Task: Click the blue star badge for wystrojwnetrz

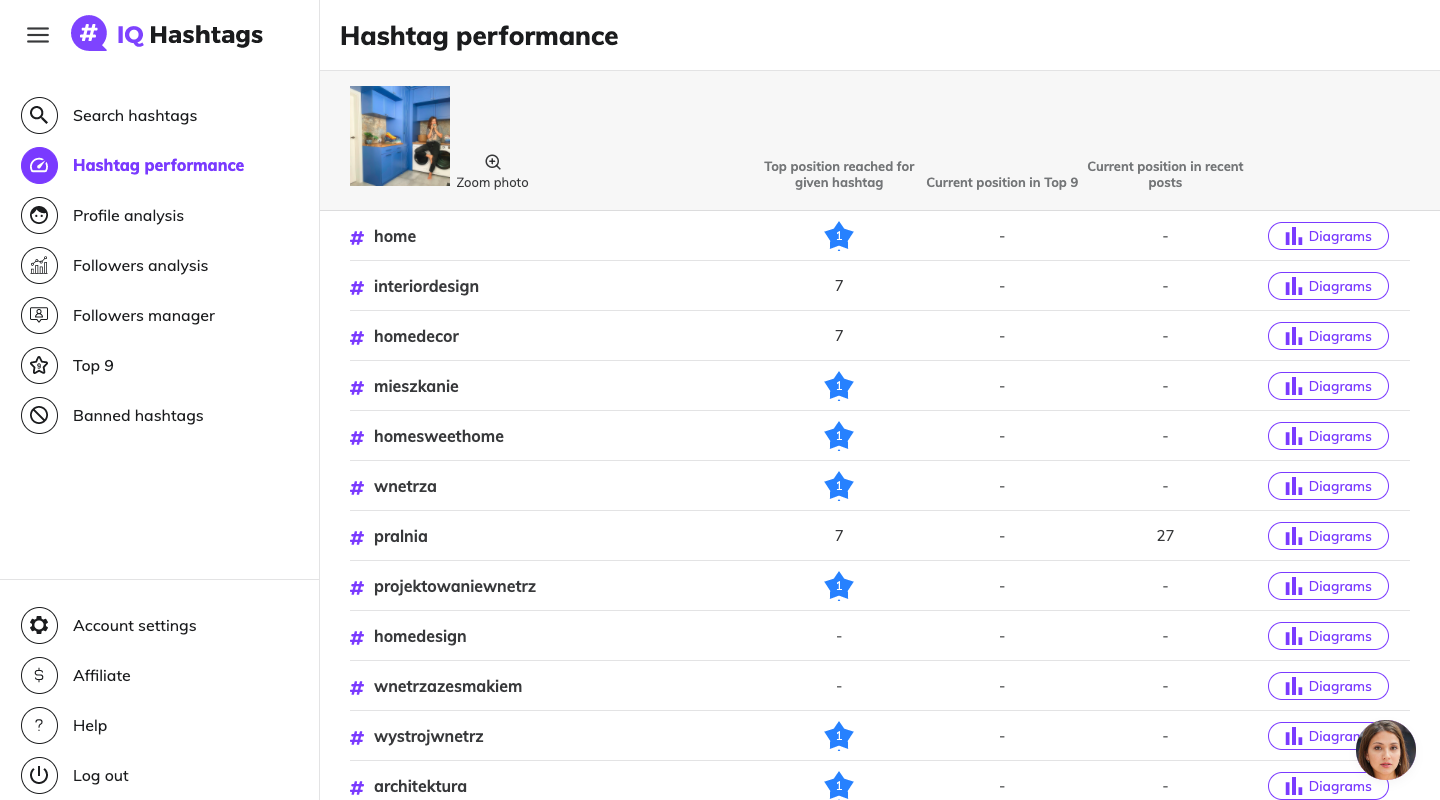Action: [839, 737]
